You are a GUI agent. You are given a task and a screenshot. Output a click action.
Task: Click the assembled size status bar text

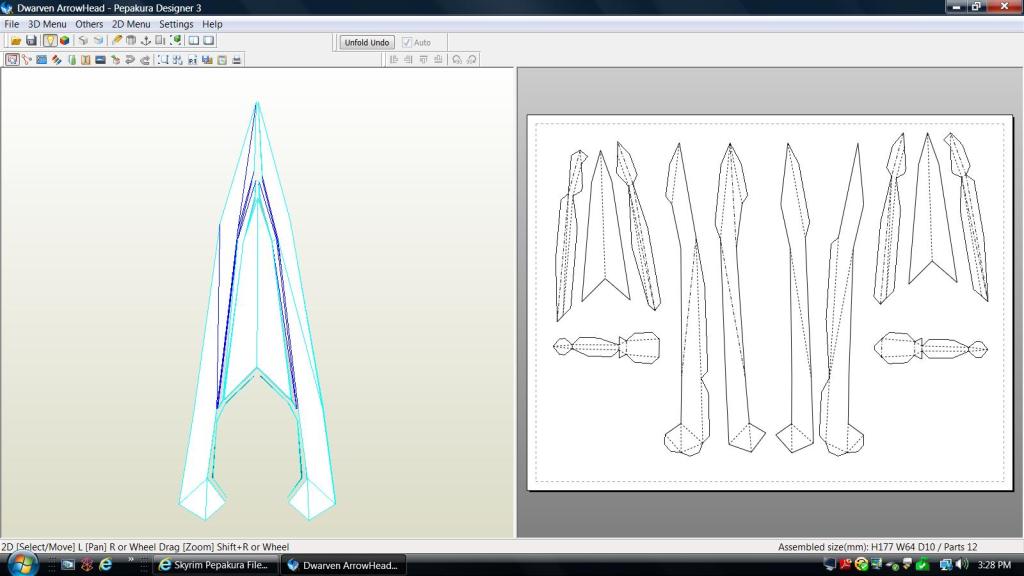click(877, 547)
